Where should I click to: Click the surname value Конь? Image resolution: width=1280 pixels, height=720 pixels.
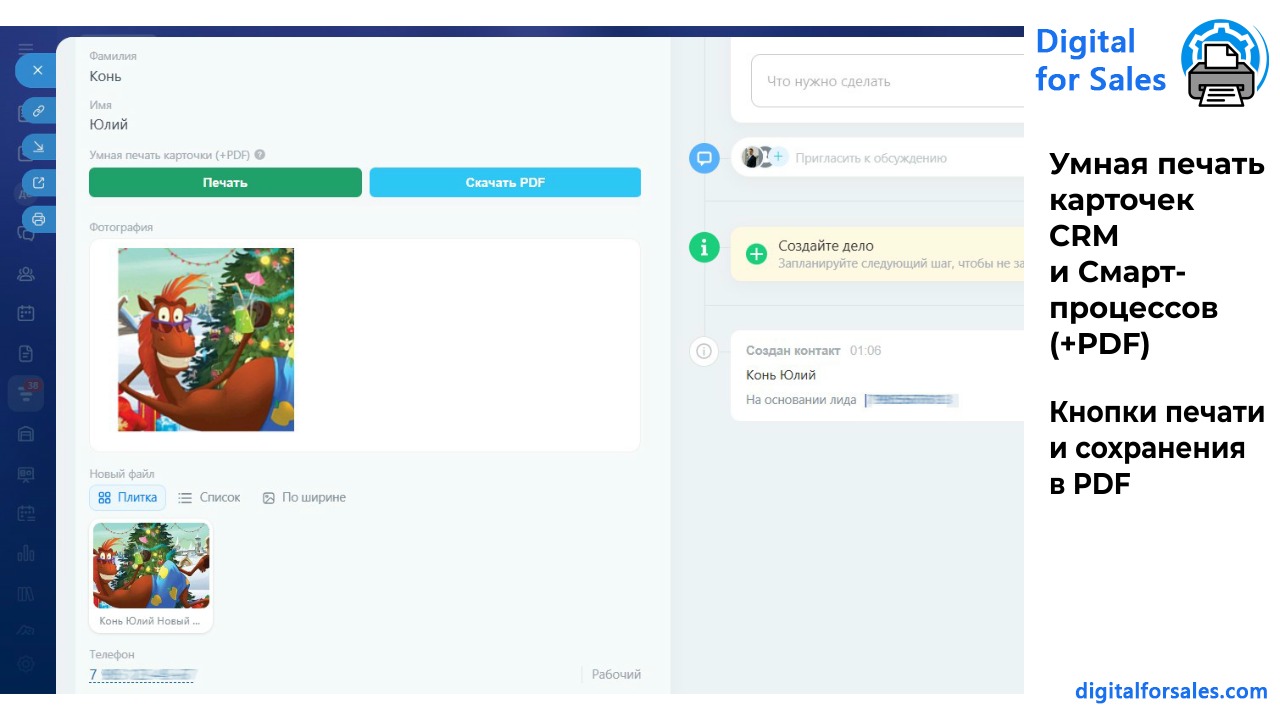pos(105,76)
